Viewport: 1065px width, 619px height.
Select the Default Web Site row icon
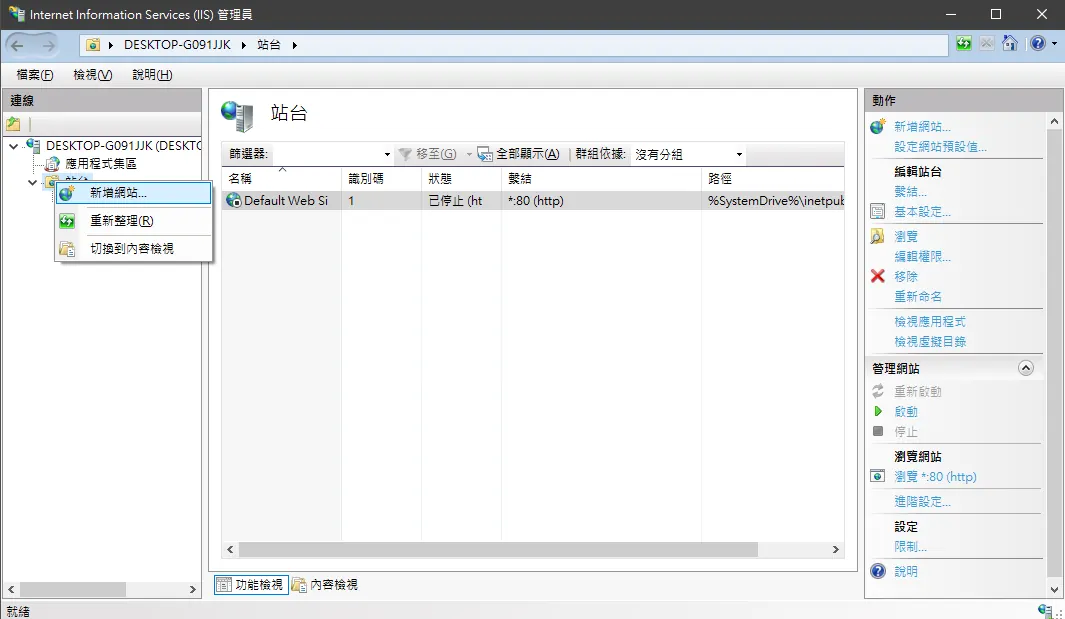tap(234, 200)
